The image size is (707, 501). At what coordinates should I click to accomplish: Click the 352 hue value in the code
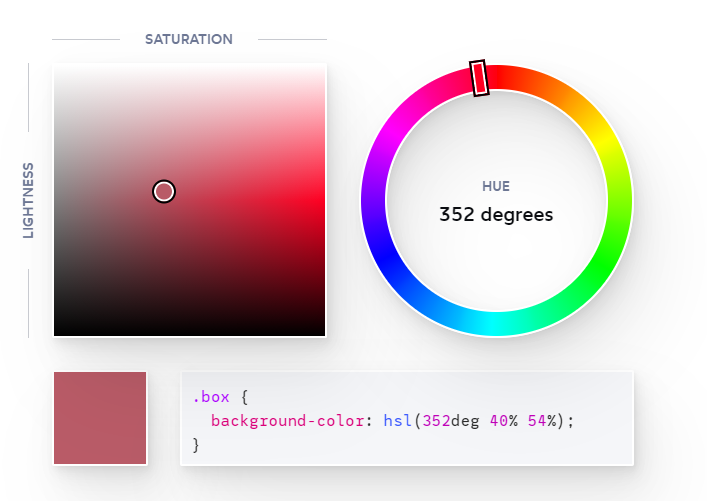point(436,421)
